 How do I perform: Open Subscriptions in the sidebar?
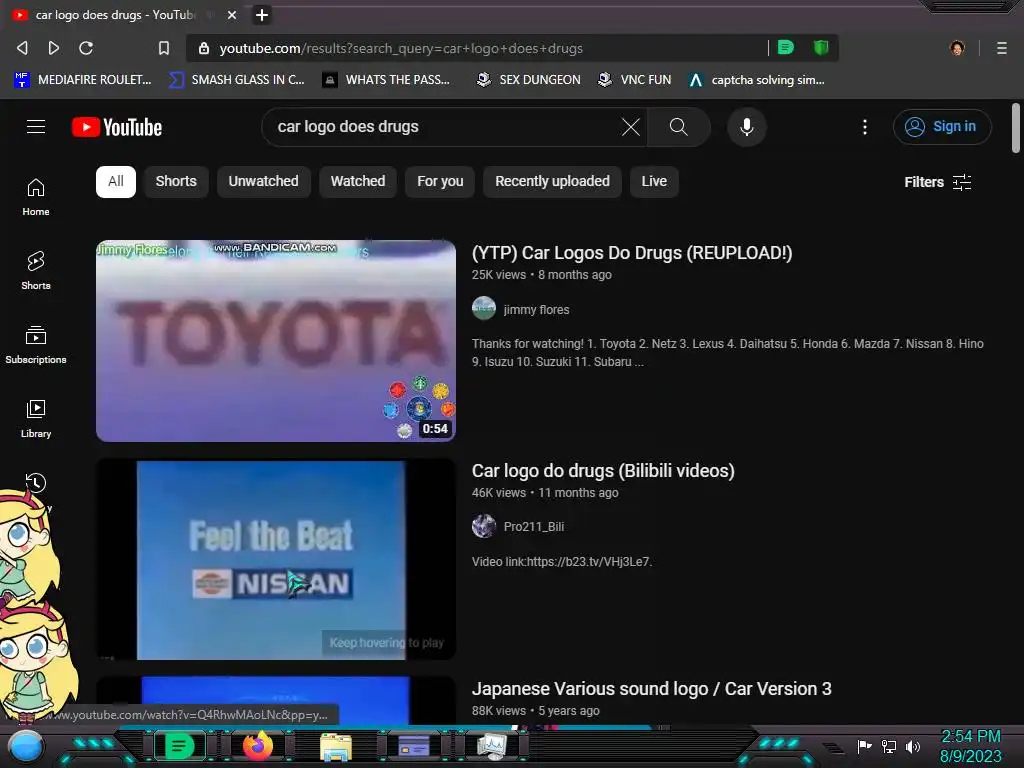(x=36, y=345)
